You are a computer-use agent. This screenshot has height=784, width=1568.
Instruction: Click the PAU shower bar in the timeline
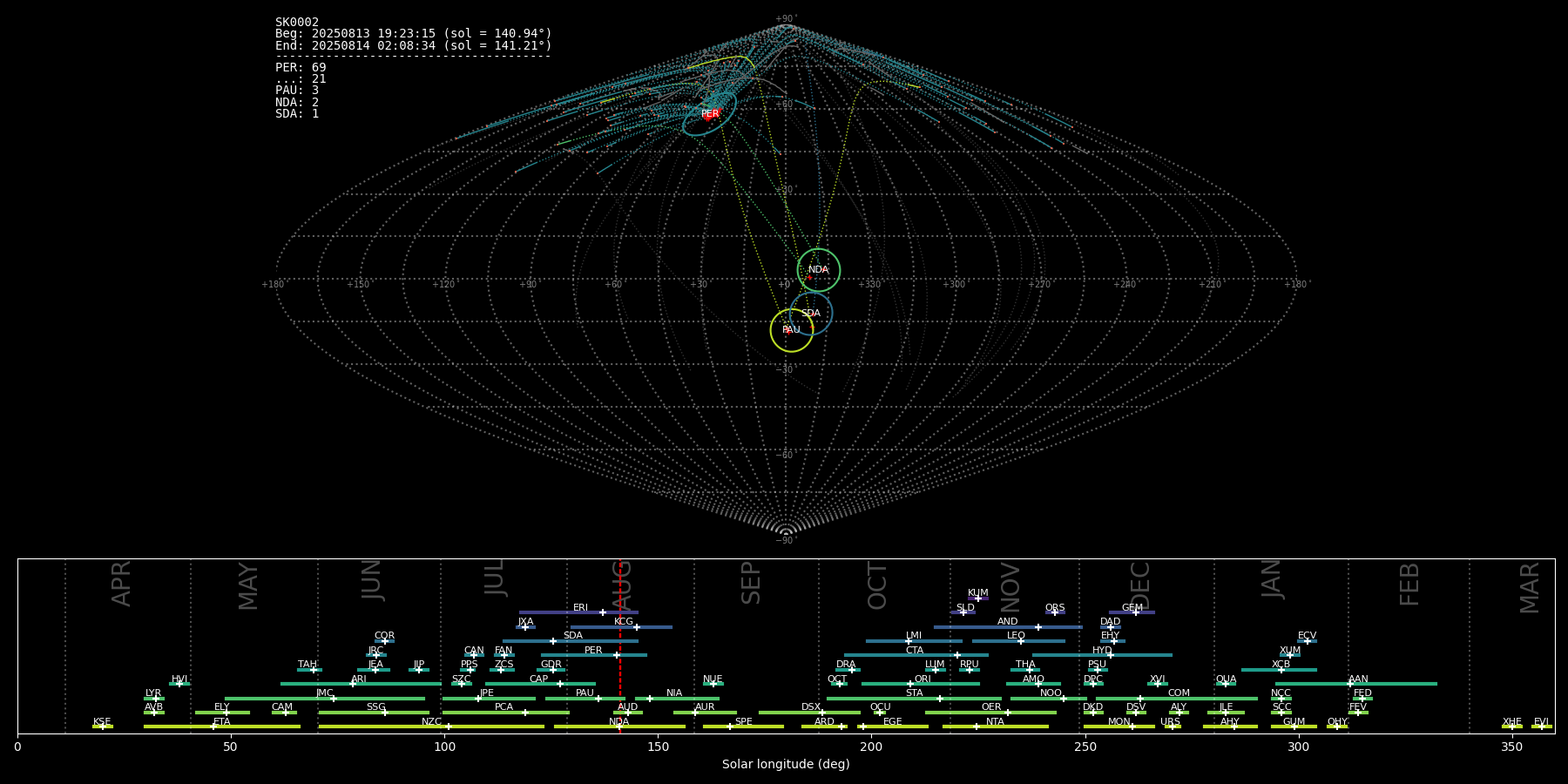click(585, 698)
